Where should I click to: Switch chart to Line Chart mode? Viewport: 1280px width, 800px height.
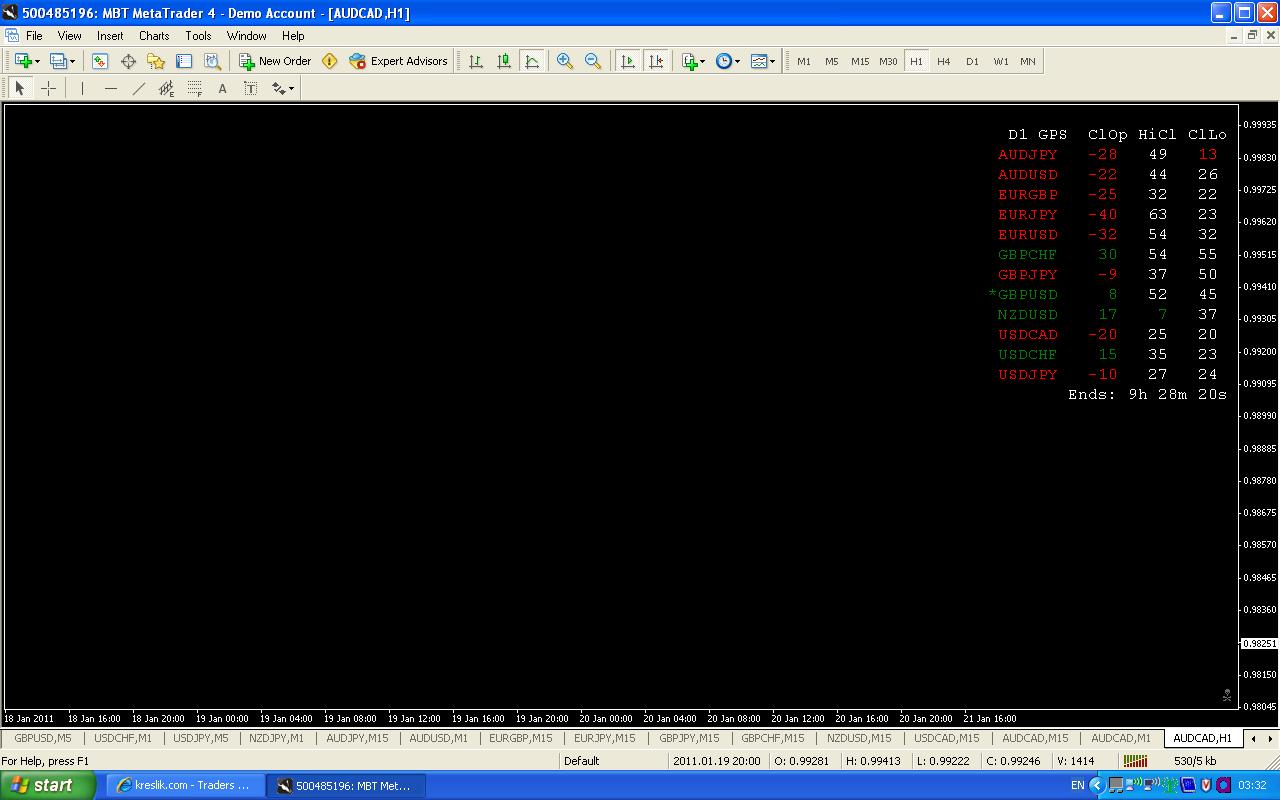click(x=532, y=61)
